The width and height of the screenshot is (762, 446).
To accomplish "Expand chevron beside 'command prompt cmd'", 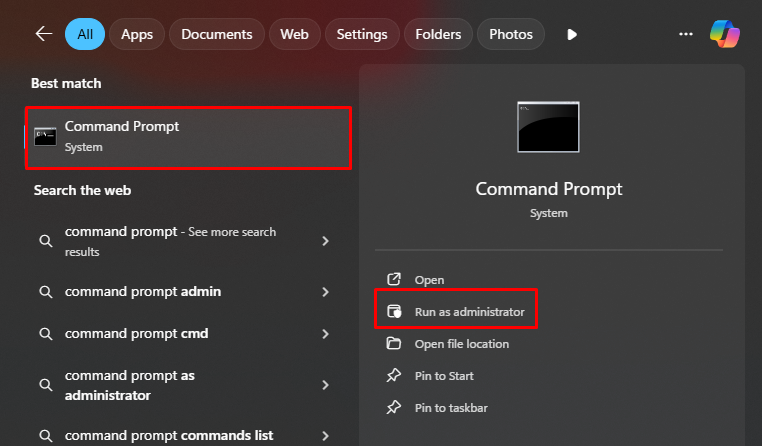I will click(x=326, y=334).
